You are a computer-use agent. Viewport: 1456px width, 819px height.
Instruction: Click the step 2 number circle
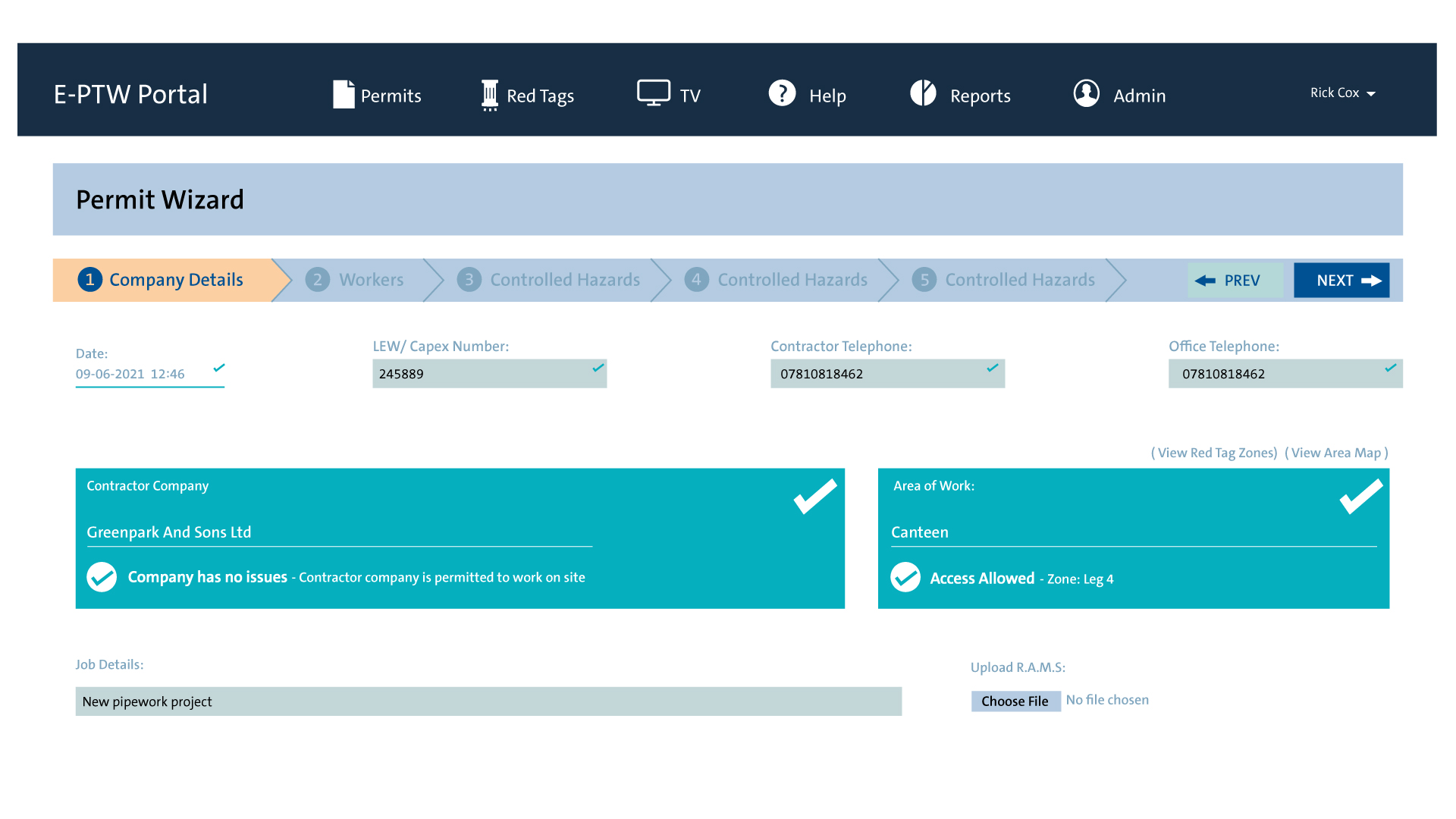(x=318, y=279)
